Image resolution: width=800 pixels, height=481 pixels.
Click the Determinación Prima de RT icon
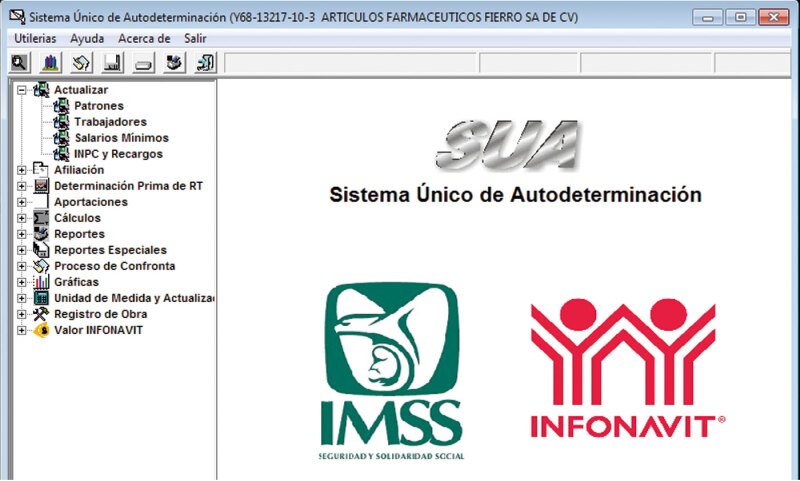pyautogui.click(x=41, y=186)
